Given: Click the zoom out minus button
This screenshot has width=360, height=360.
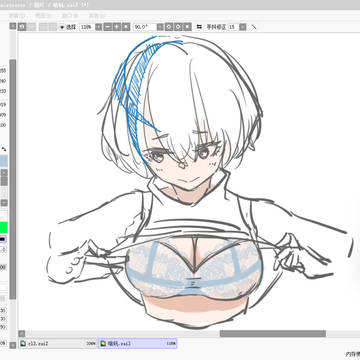Looking at the screenshot, I should point(108,27).
